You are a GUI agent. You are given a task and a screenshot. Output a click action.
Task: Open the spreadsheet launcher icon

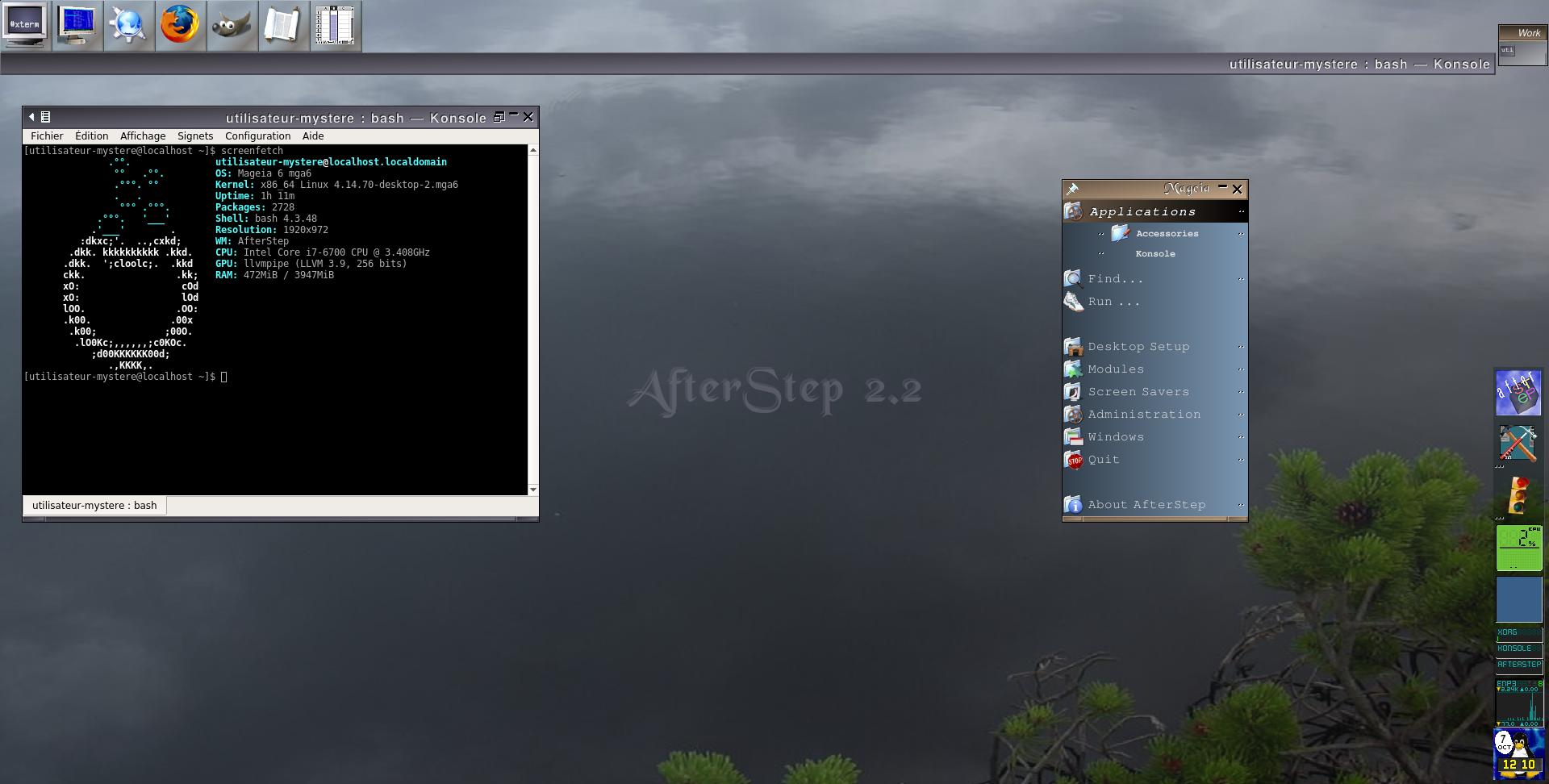click(x=336, y=26)
